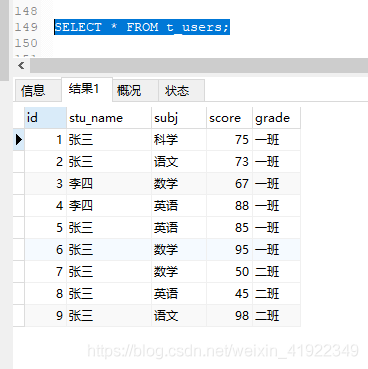Select the score cell 67
Screen dimensions: 368x369
tap(229, 184)
